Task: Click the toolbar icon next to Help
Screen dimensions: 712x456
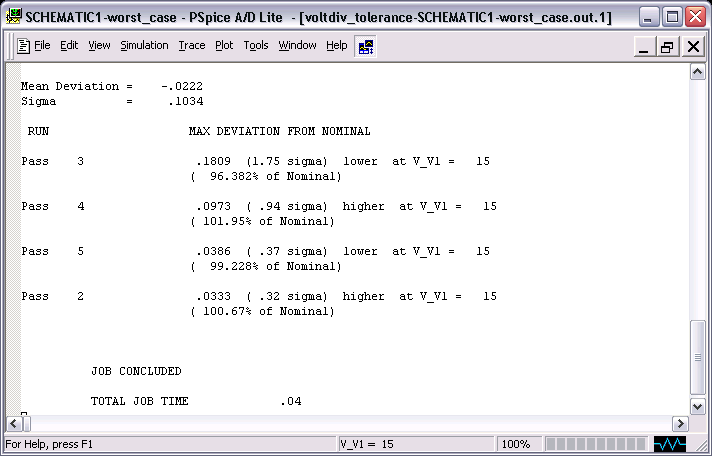Action: click(366, 46)
